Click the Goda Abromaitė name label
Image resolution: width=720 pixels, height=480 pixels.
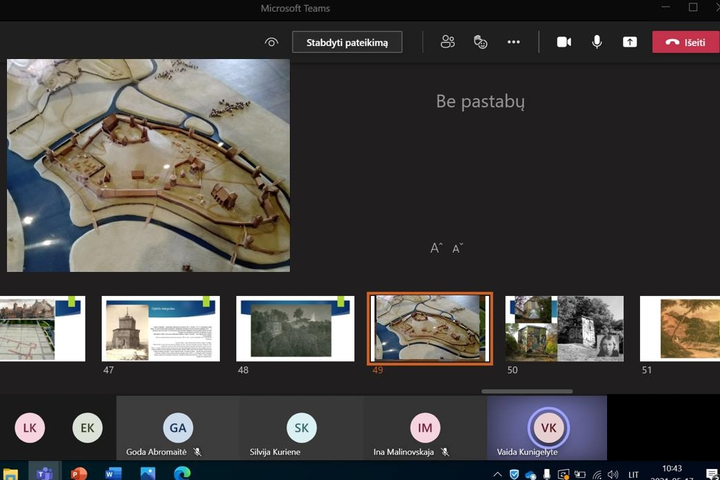point(157,452)
